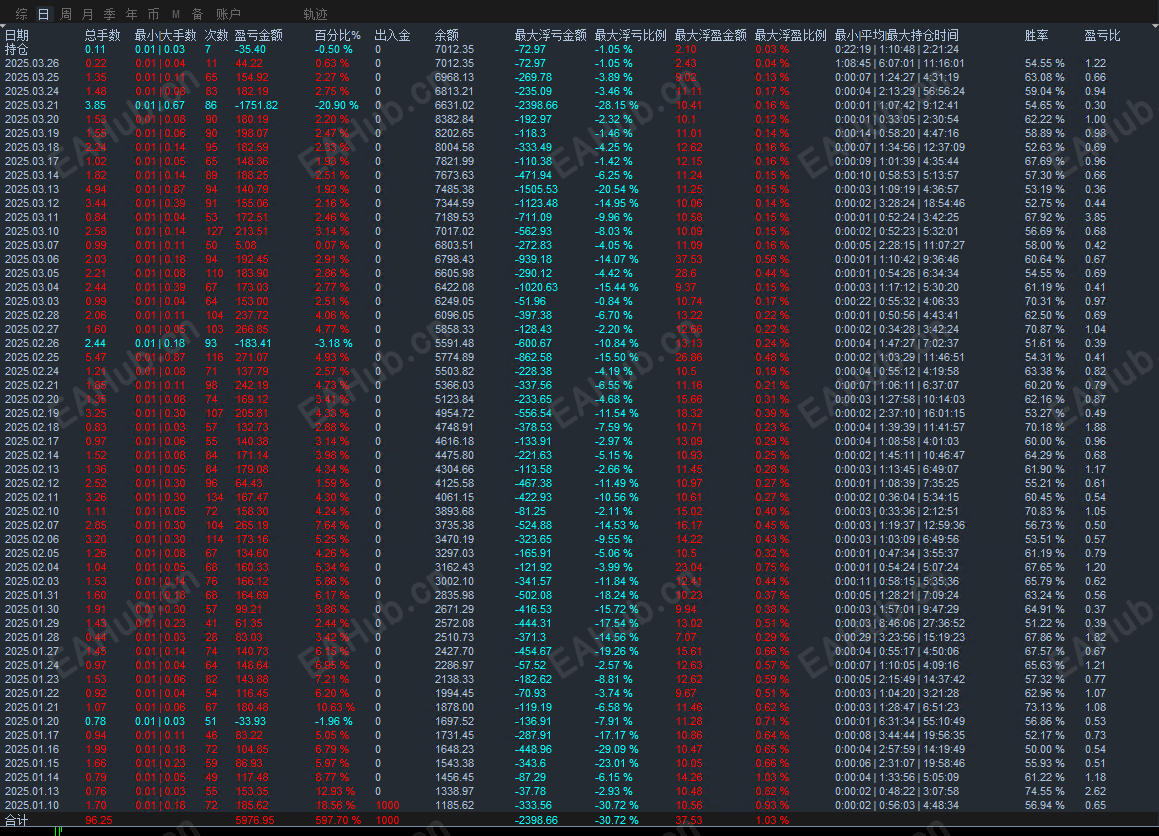Click trade count 127 on 2025.03.10

tap(214, 231)
